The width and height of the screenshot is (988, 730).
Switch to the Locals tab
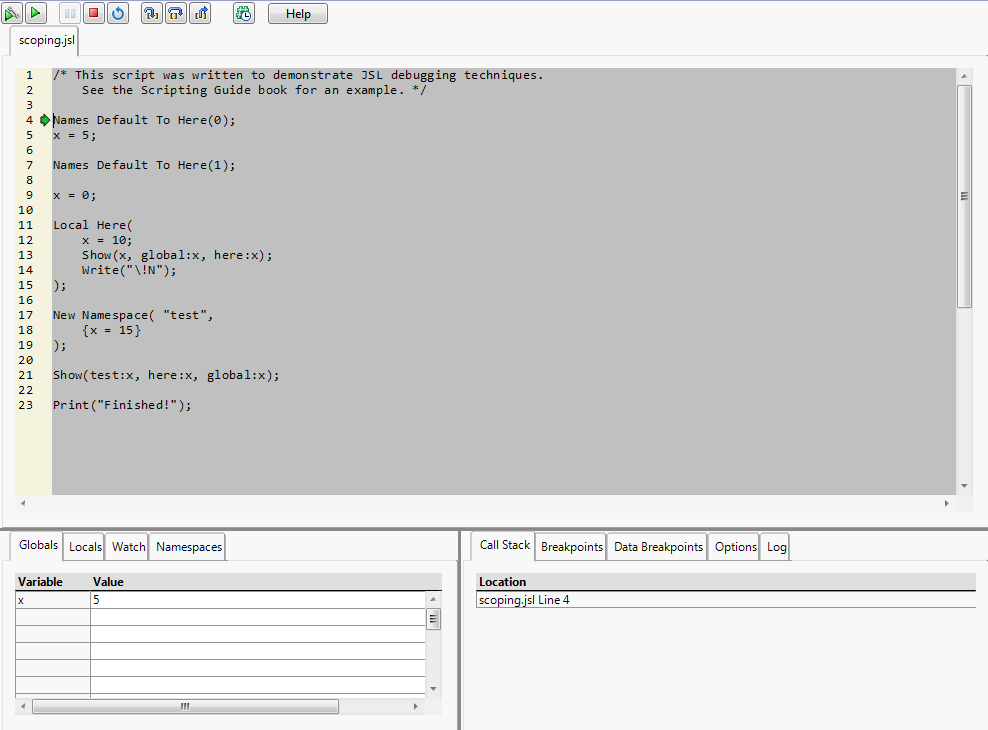pyautogui.click(x=85, y=547)
